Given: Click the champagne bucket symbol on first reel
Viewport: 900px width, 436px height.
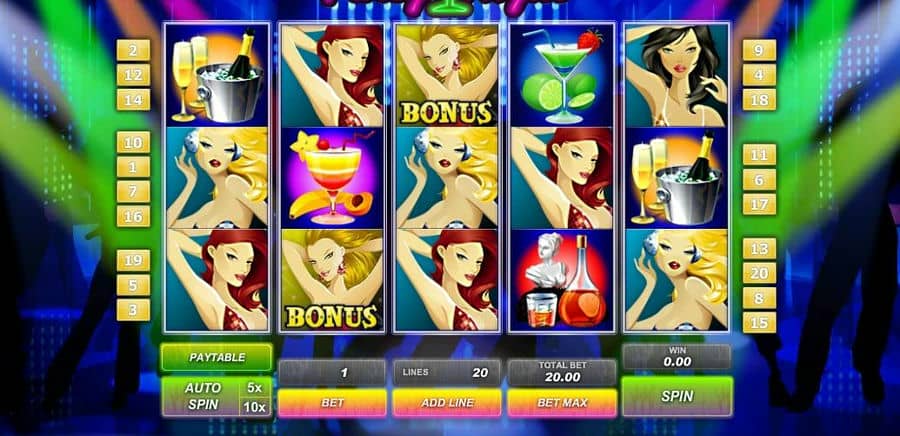Looking at the screenshot, I should pos(218,75).
